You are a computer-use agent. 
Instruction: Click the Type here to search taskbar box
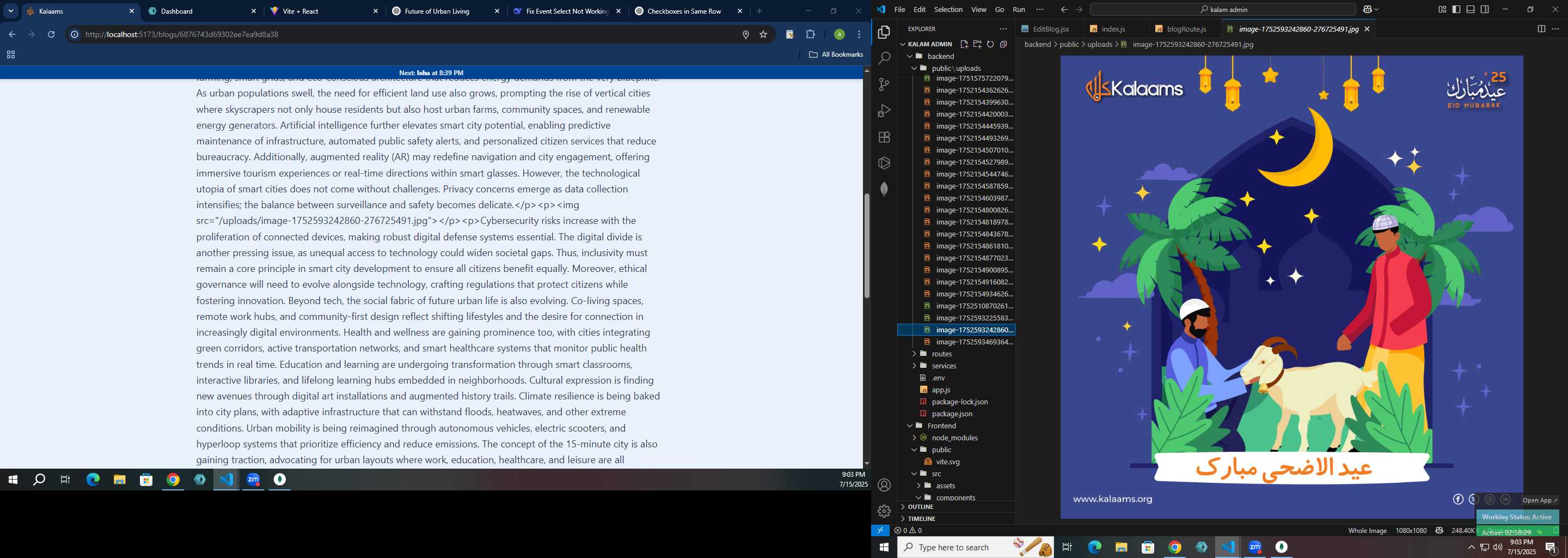975,547
